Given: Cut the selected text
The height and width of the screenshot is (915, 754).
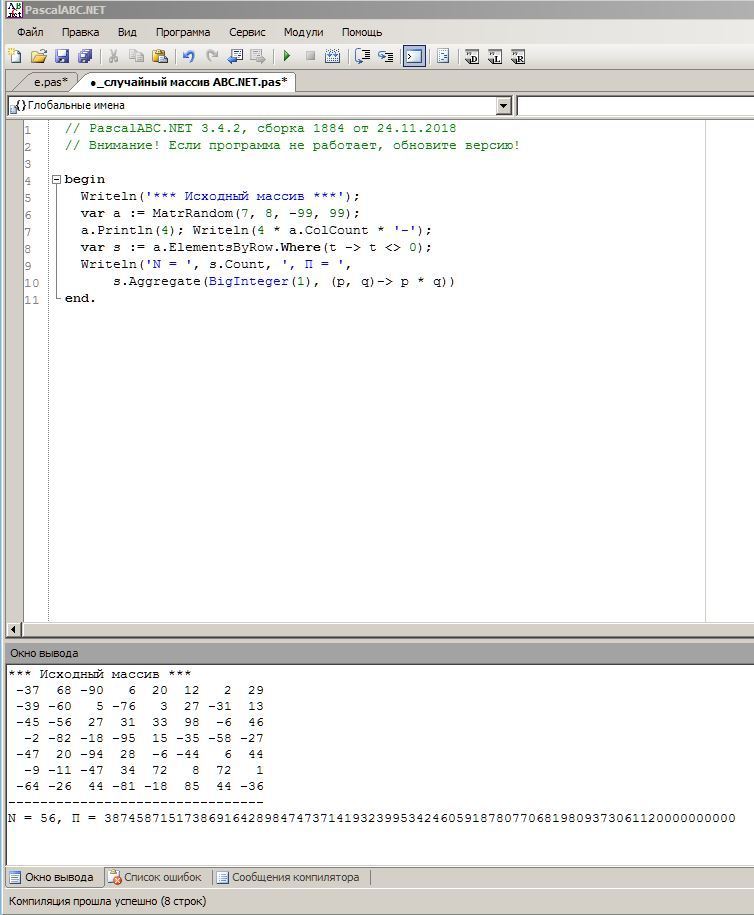Looking at the screenshot, I should tap(114, 56).
